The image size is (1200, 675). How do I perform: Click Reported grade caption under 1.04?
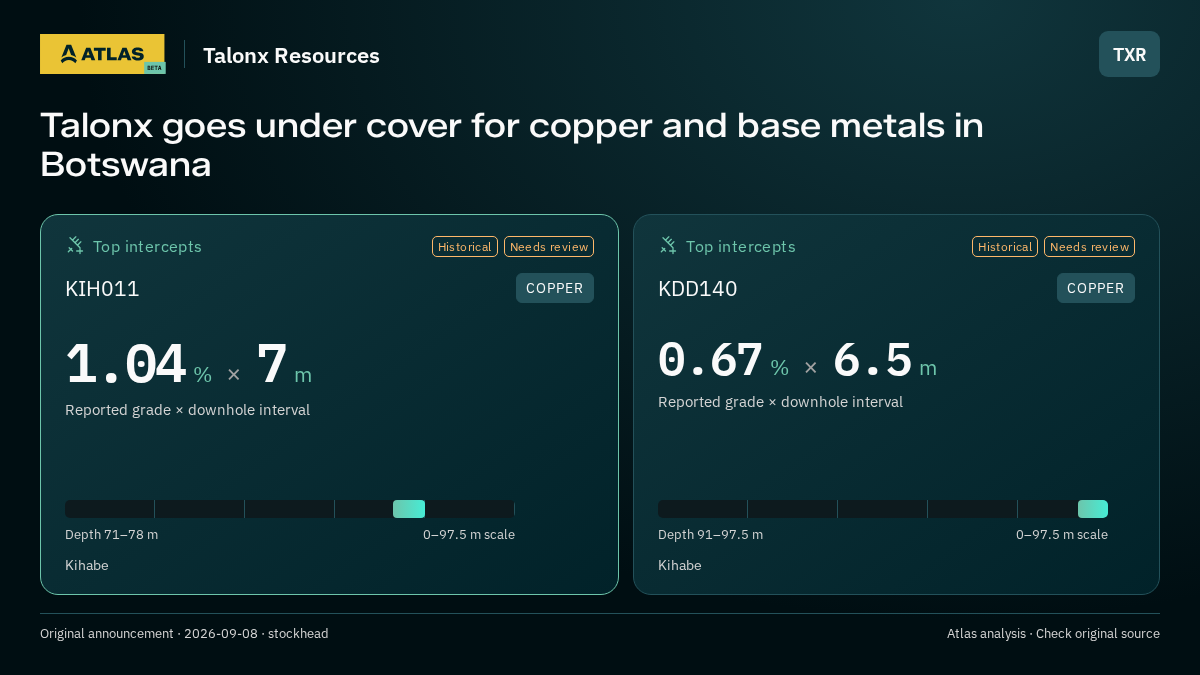pyautogui.click(x=188, y=410)
